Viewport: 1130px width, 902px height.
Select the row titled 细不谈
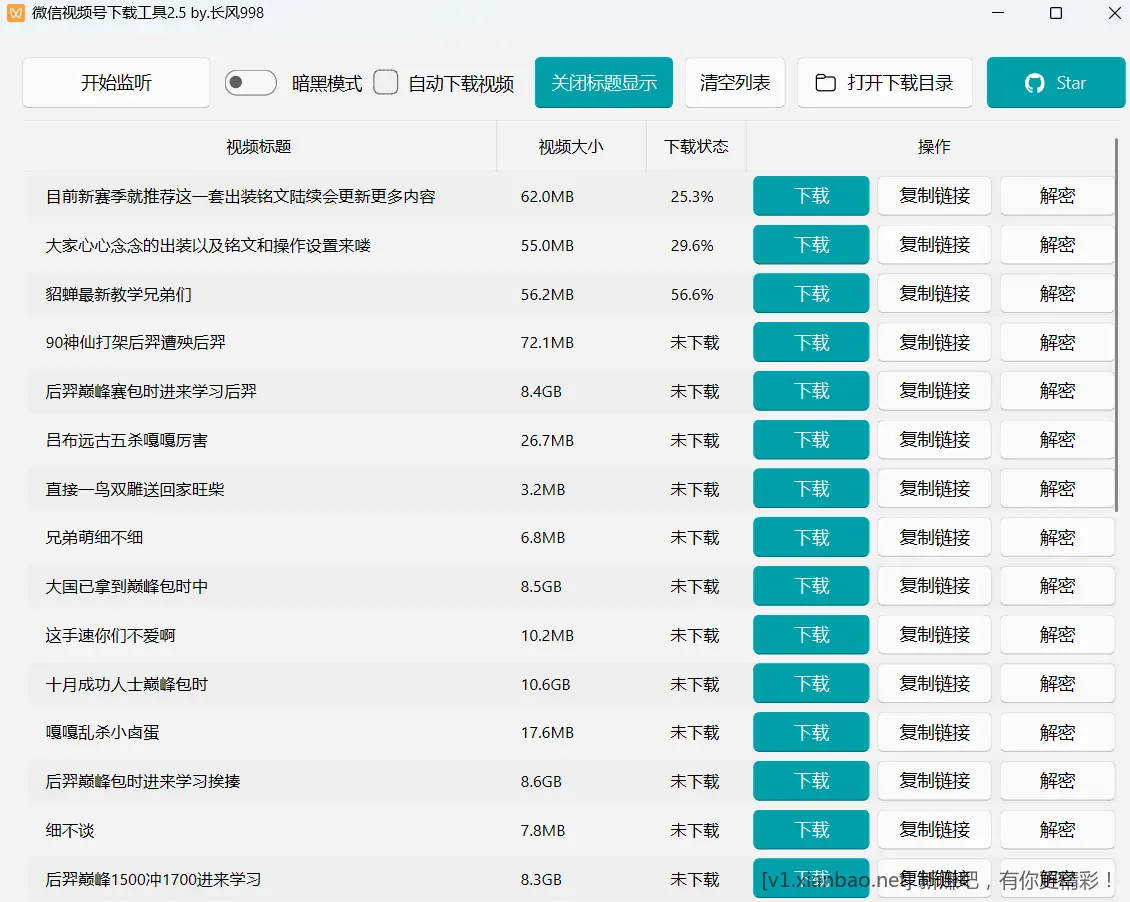[260, 831]
